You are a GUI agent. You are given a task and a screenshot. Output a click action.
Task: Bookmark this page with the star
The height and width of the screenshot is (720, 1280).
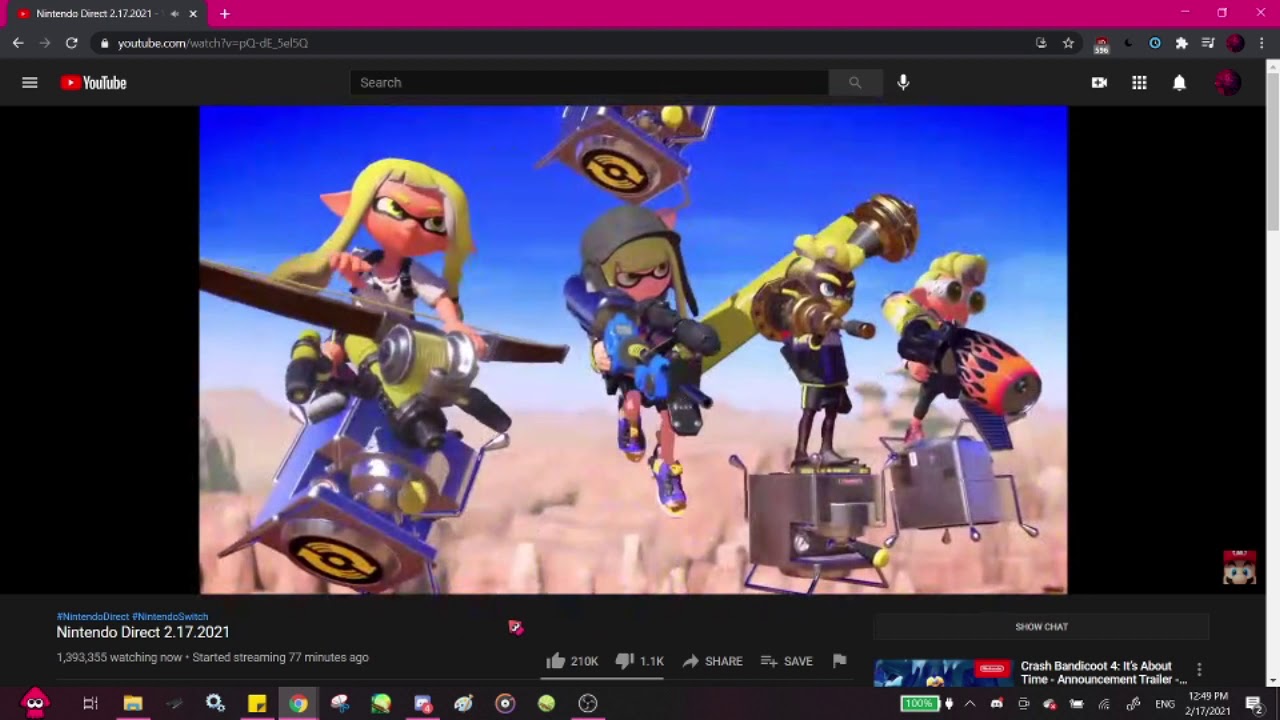pyautogui.click(x=1068, y=43)
